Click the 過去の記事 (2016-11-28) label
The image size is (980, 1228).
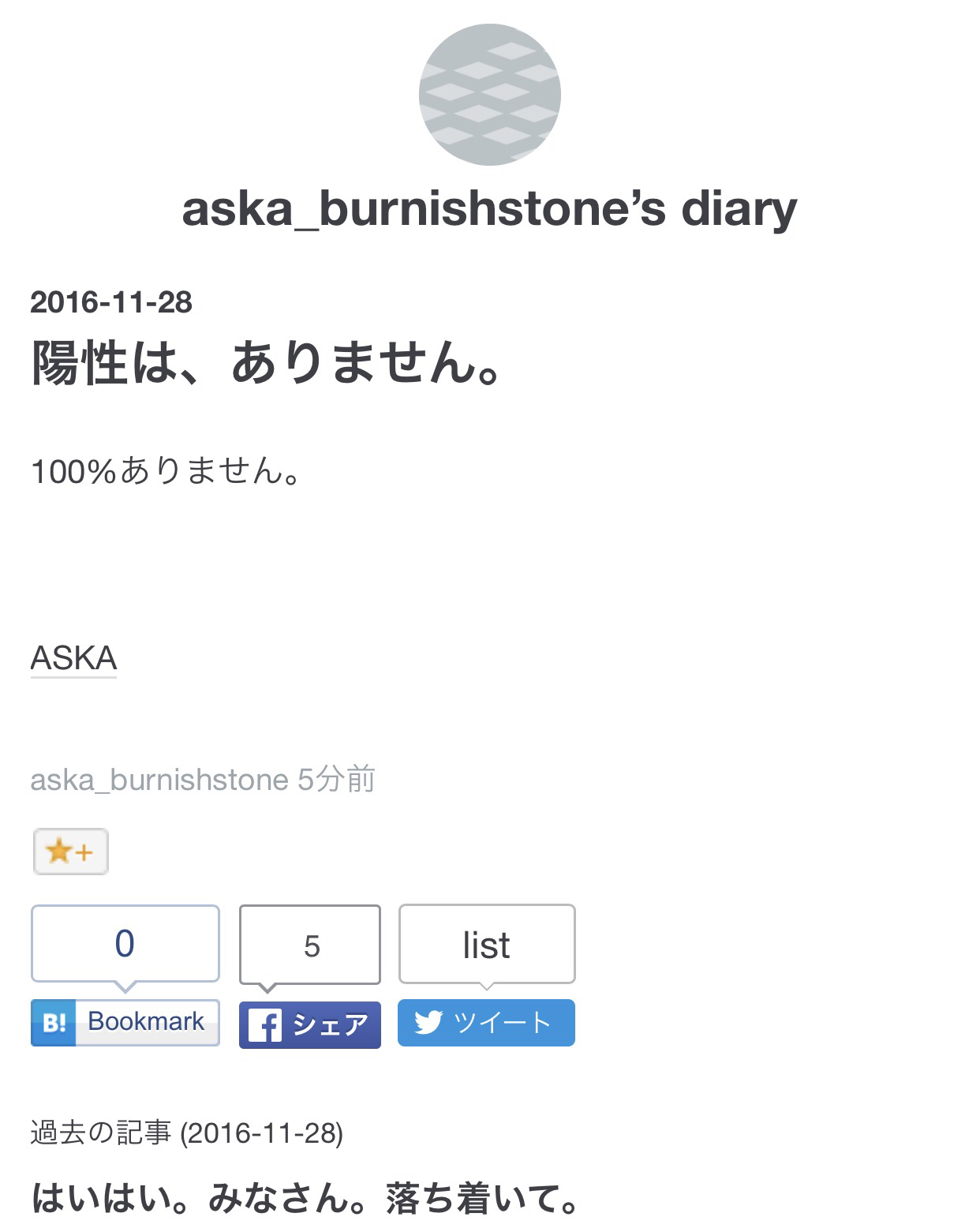pyautogui.click(x=186, y=1133)
